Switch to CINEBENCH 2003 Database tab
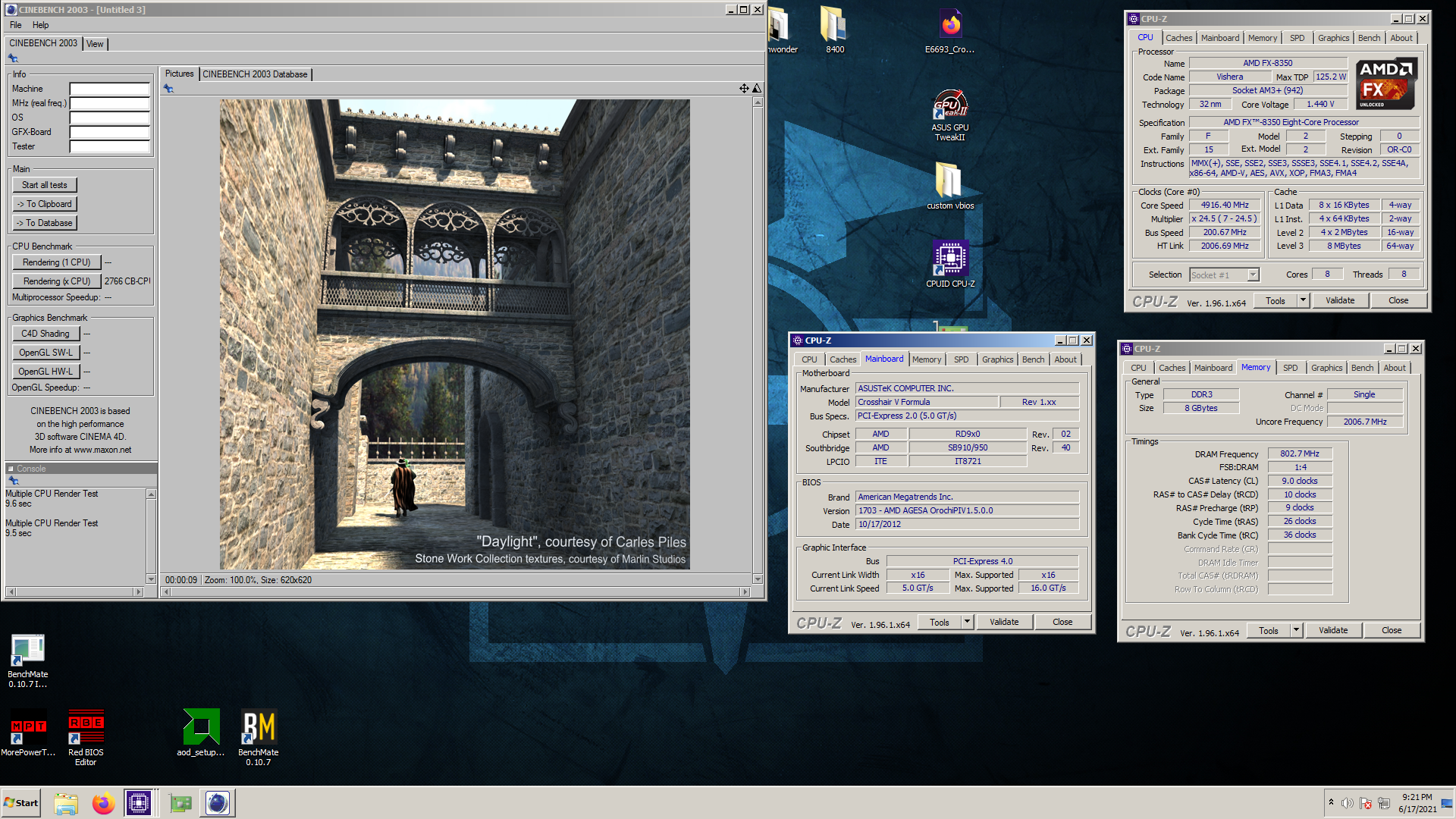This screenshot has width=1456, height=819. 255,74
